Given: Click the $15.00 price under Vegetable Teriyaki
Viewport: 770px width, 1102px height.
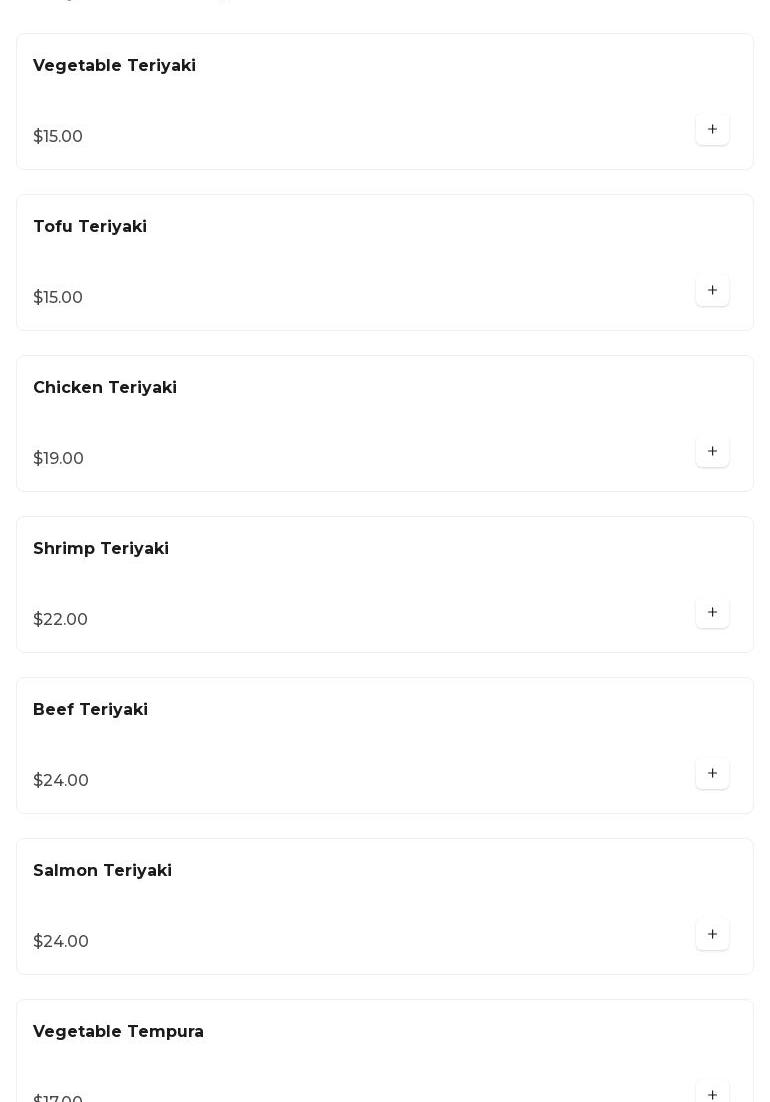Looking at the screenshot, I should [58, 137].
